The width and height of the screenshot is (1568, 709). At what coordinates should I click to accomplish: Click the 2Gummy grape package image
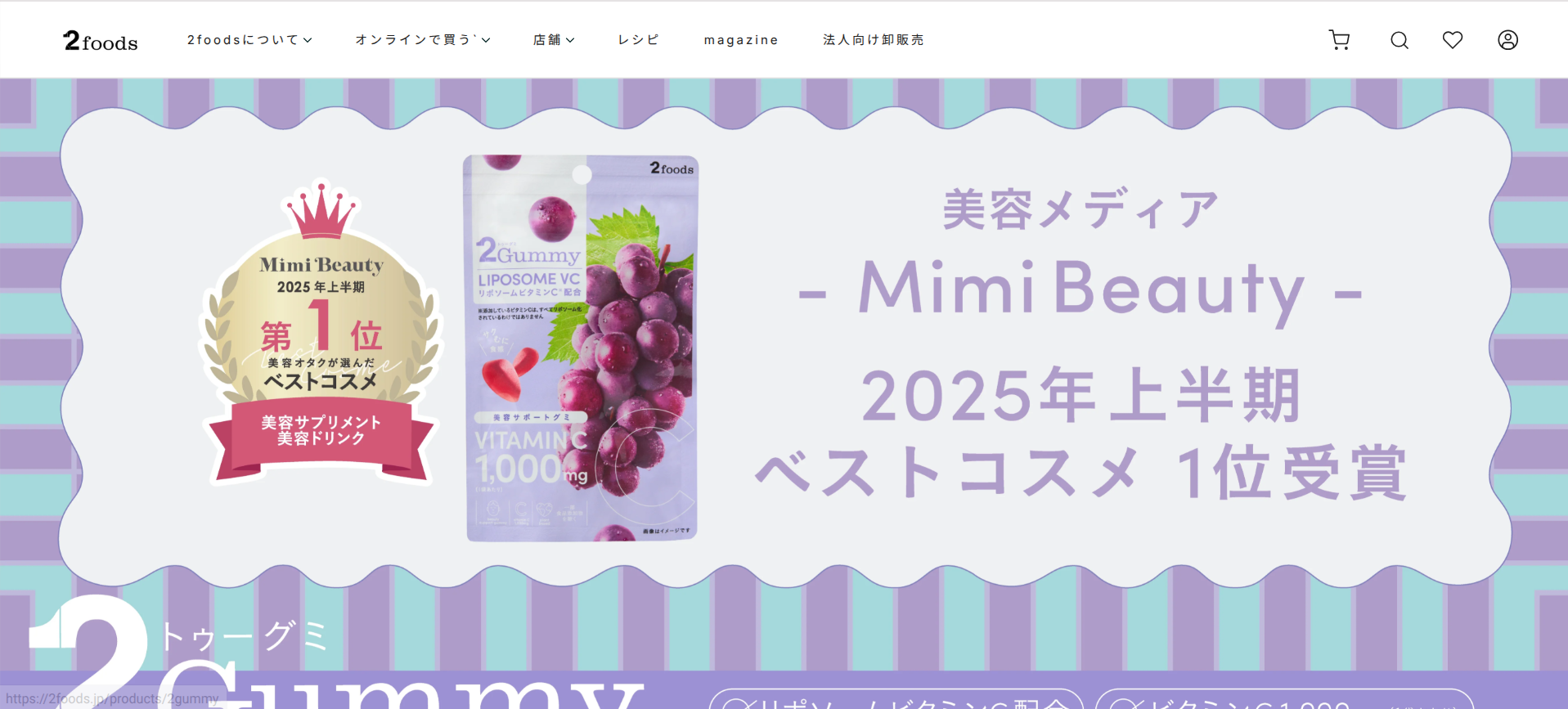click(582, 348)
